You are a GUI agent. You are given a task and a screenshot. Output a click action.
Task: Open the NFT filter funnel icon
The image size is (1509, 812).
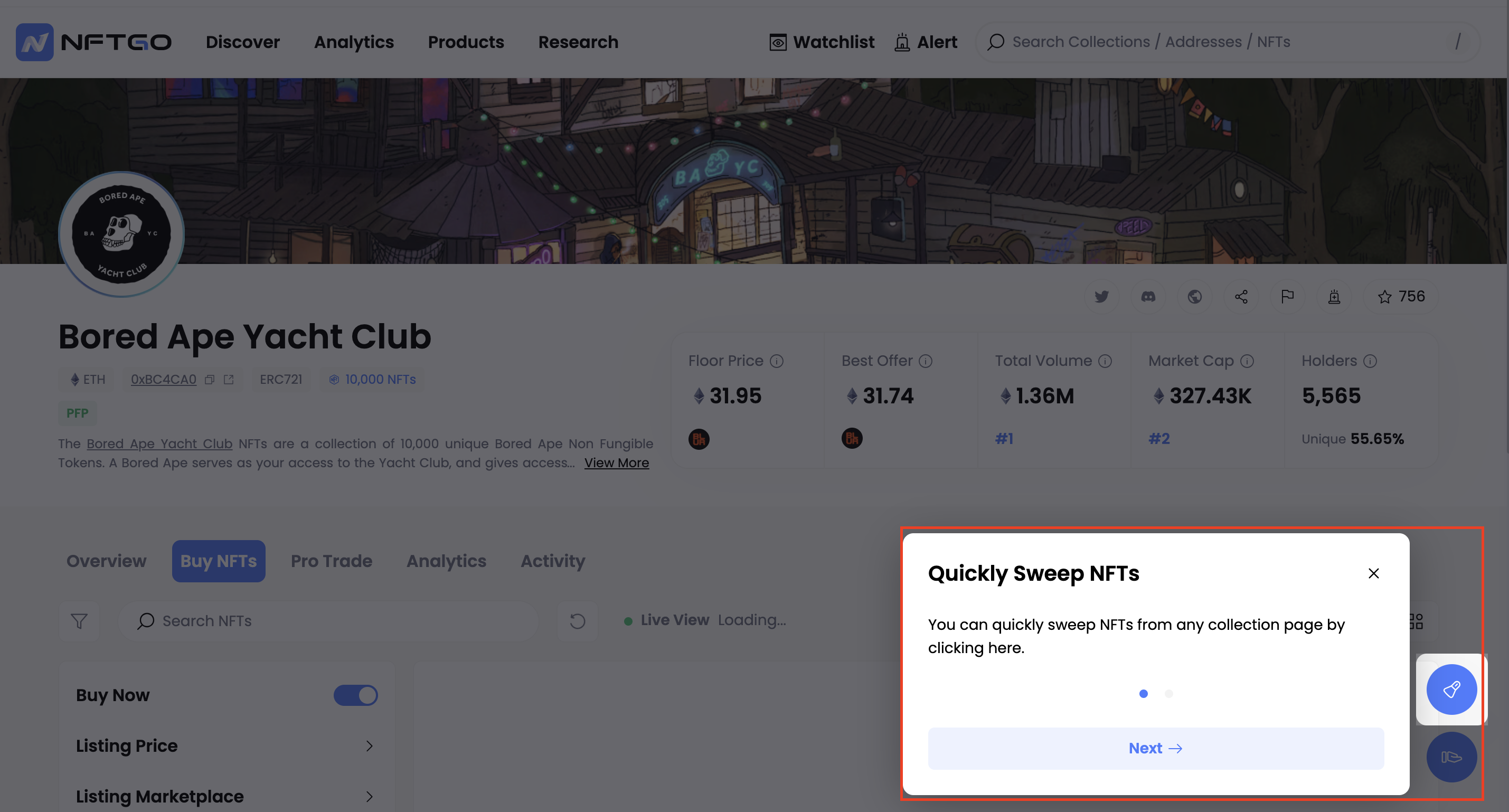tap(79, 620)
